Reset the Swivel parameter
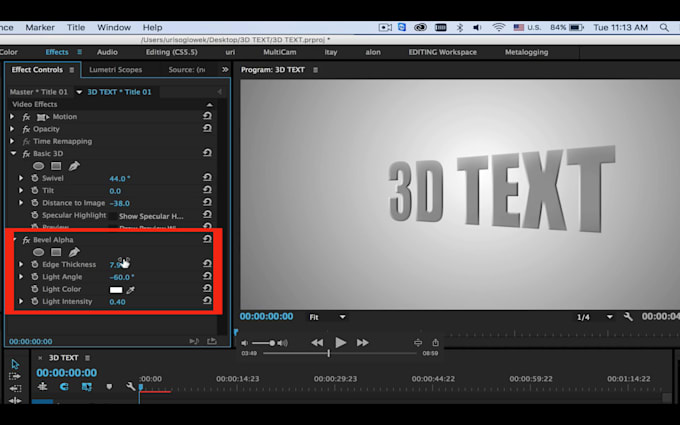 [x=207, y=178]
